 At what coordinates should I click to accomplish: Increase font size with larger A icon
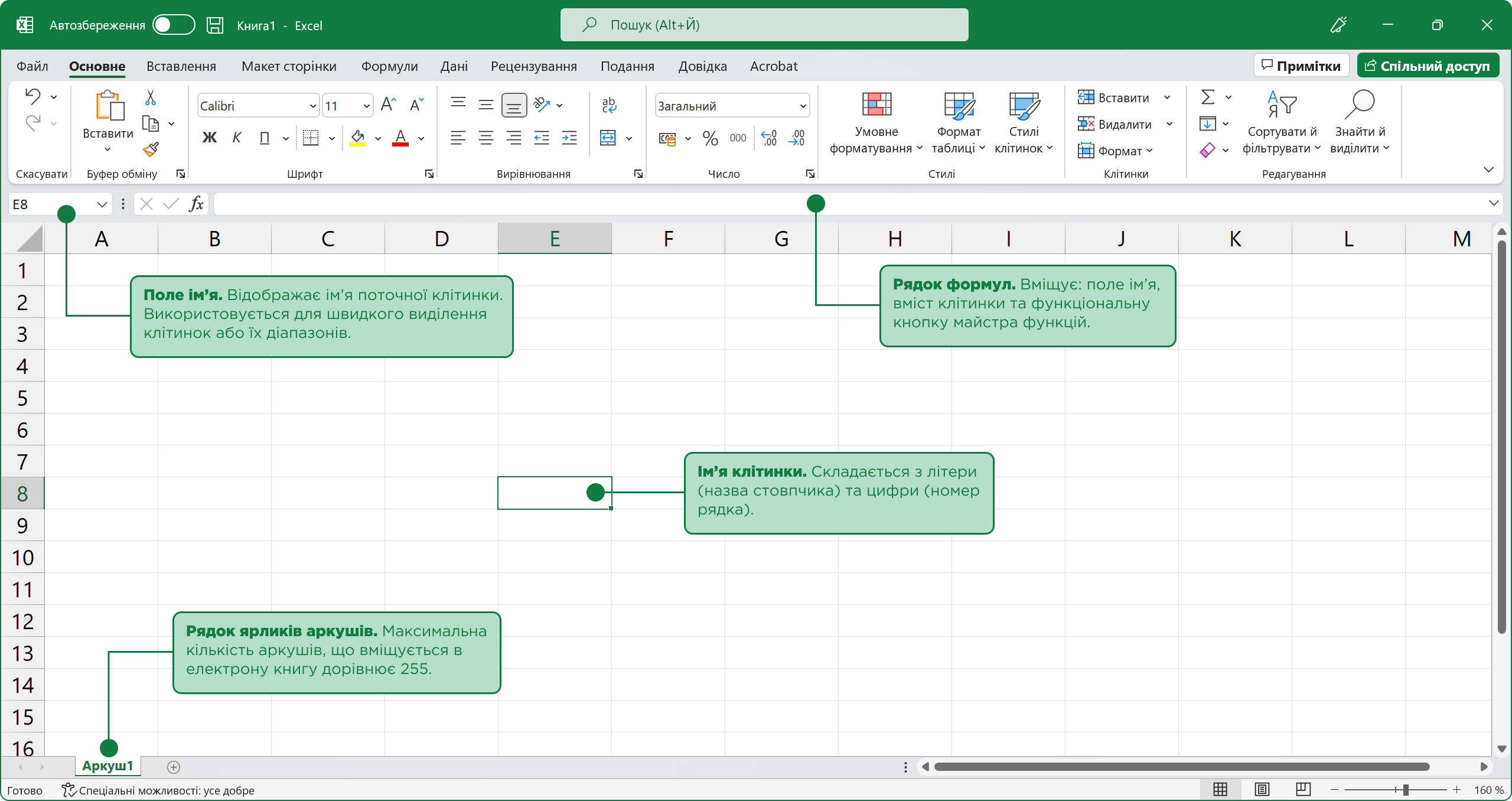[x=388, y=105]
